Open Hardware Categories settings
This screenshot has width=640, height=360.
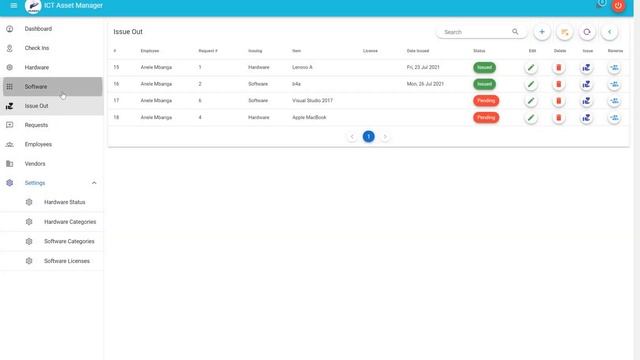[52, 222]
